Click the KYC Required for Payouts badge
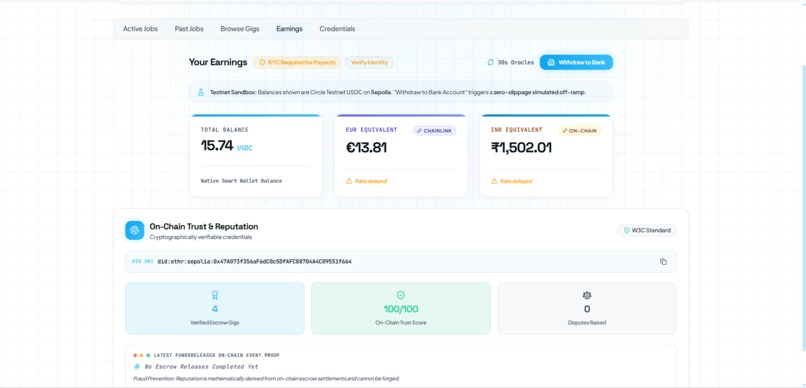This screenshot has height=388, width=806. point(297,62)
